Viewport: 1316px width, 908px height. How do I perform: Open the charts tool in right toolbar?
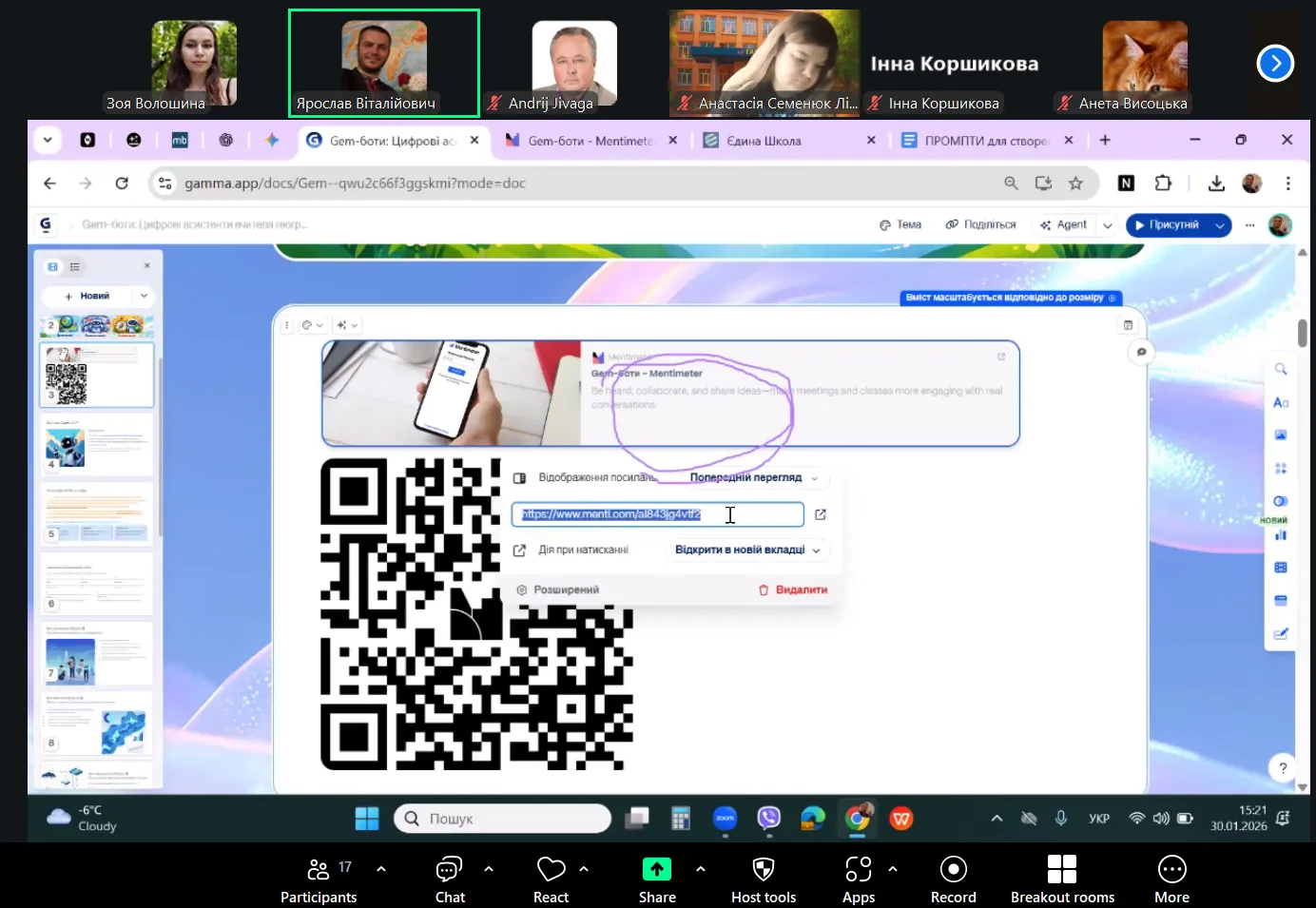(x=1281, y=535)
